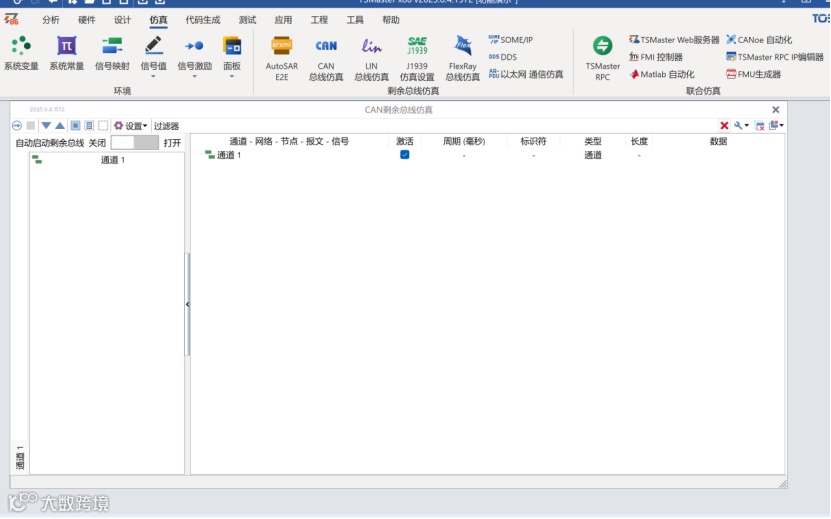This screenshot has width=831, height=519.
Task: Click the 面板 panel icon
Action: [232, 46]
